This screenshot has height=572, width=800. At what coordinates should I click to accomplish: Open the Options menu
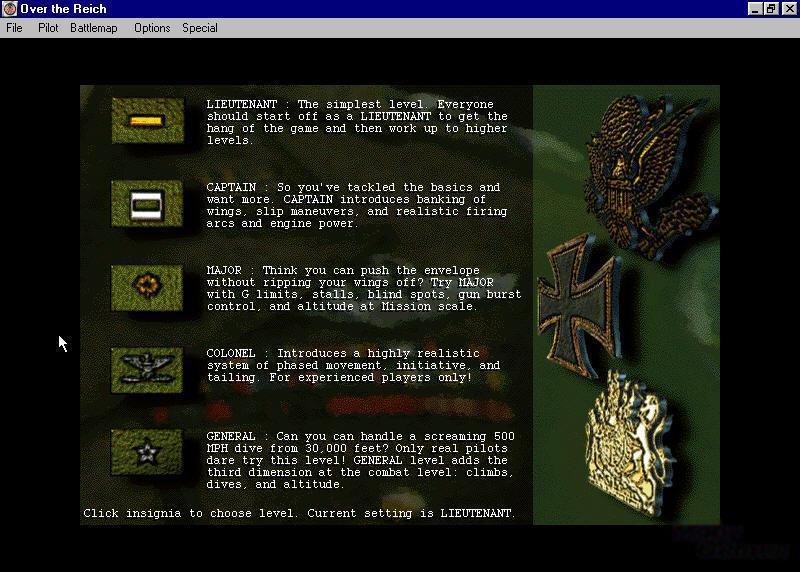pyautogui.click(x=152, y=28)
